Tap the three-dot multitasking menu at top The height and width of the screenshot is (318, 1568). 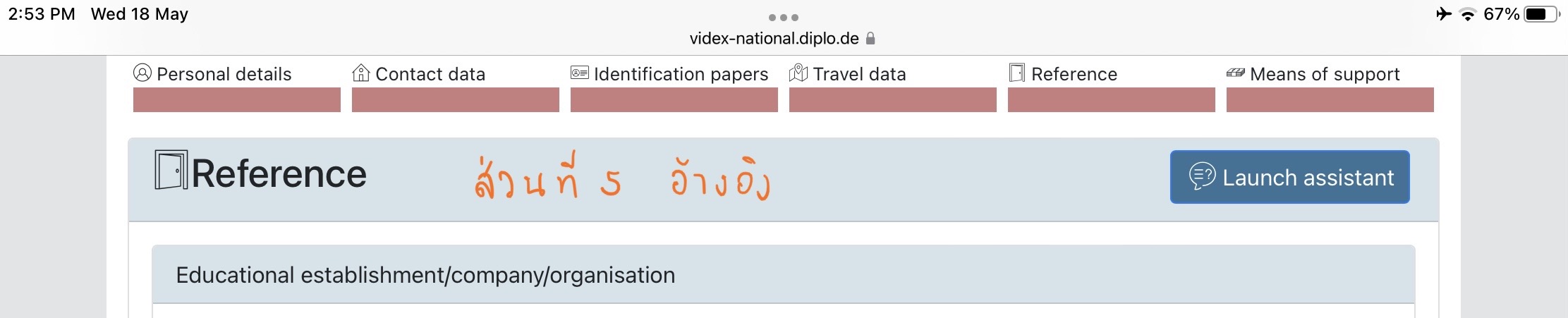(x=784, y=18)
